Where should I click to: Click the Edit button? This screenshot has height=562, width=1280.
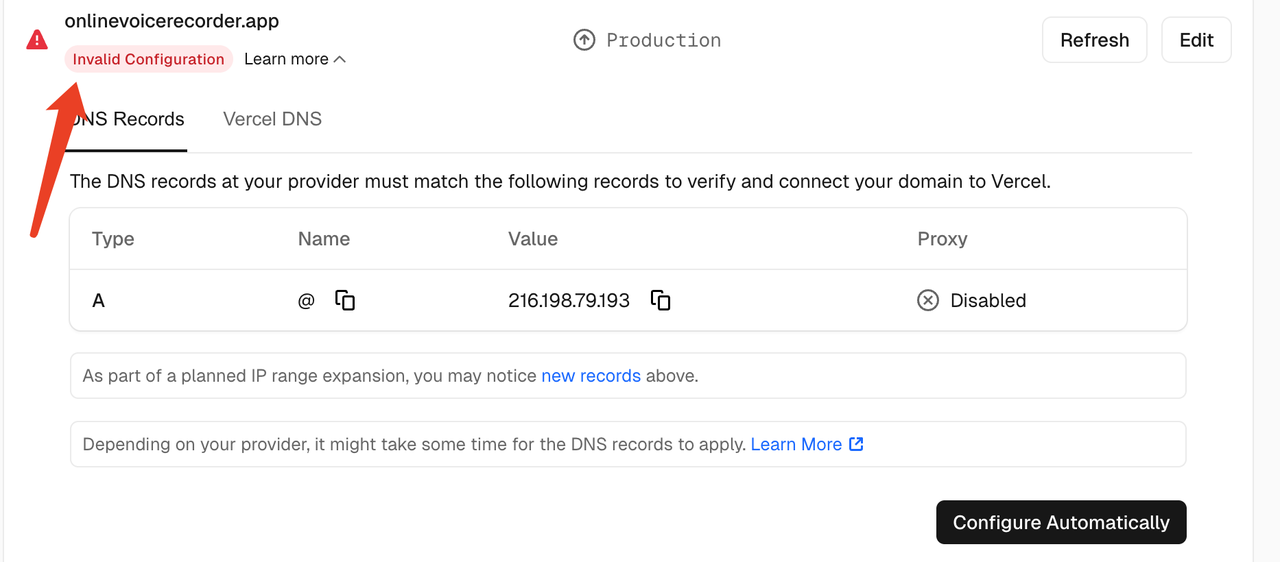click(x=1196, y=40)
